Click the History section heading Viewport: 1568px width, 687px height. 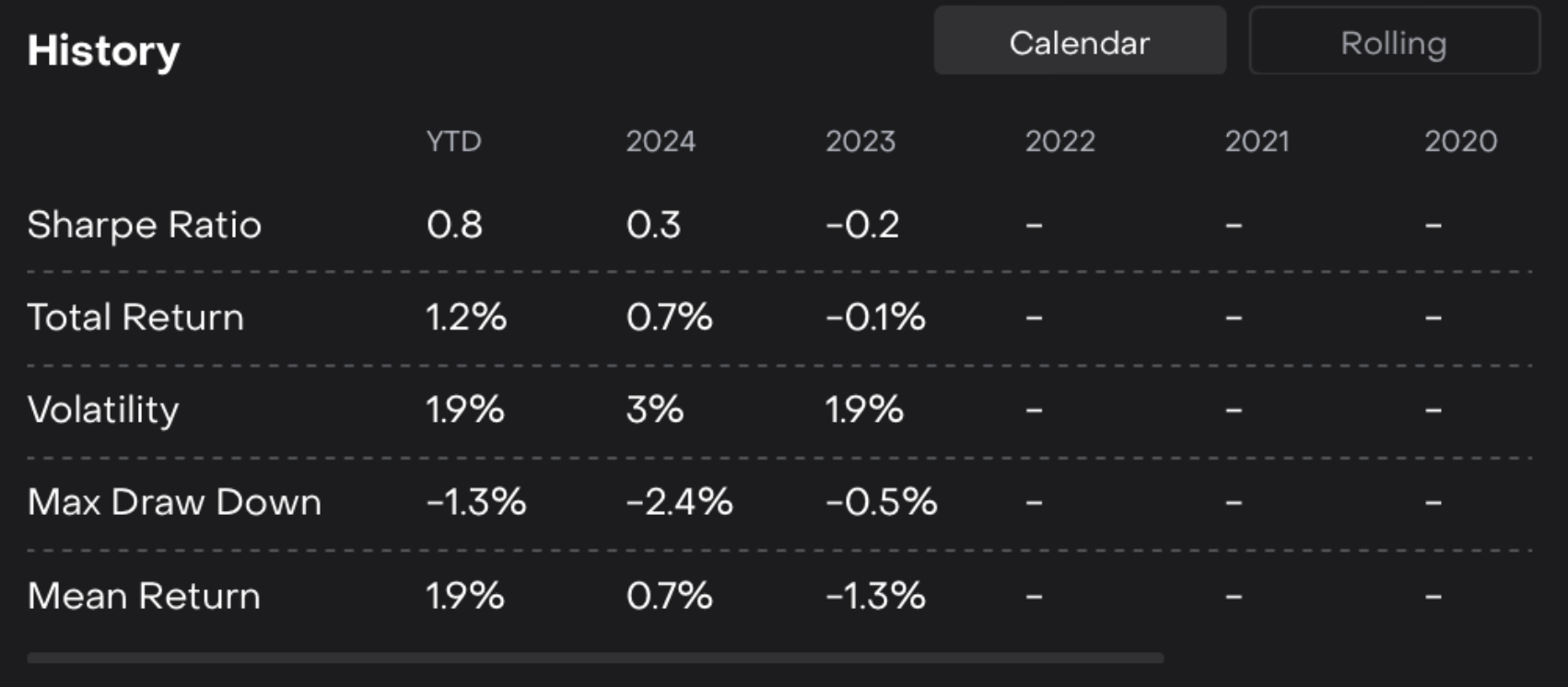pyautogui.click(x=103, y=51)
